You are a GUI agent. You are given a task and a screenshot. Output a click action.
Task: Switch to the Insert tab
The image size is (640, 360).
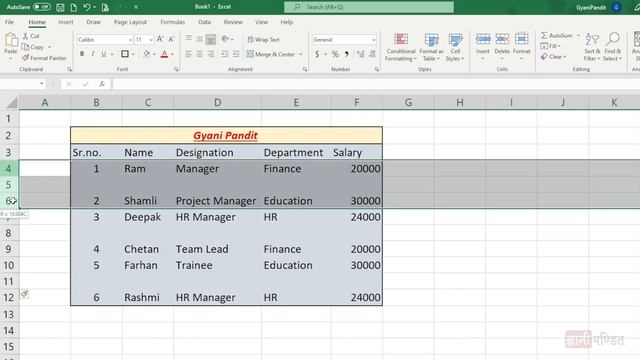click(66, 22)
